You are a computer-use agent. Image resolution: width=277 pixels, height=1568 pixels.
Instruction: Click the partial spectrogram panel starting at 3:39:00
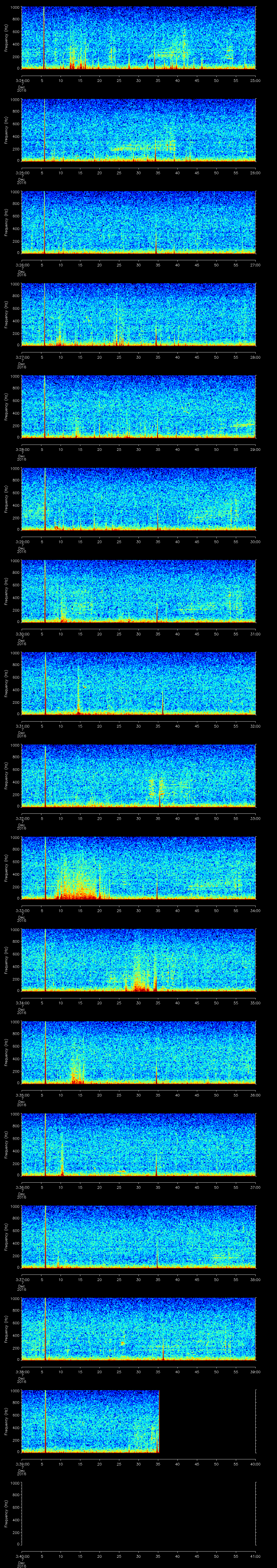click(90, 1421)
